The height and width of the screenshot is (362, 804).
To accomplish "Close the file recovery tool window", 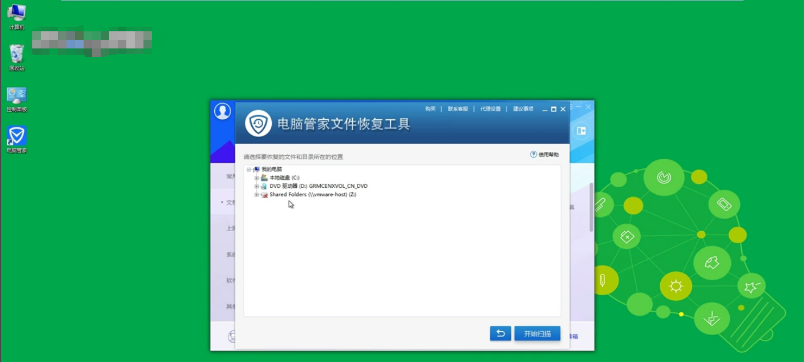I will coord(562,109).
